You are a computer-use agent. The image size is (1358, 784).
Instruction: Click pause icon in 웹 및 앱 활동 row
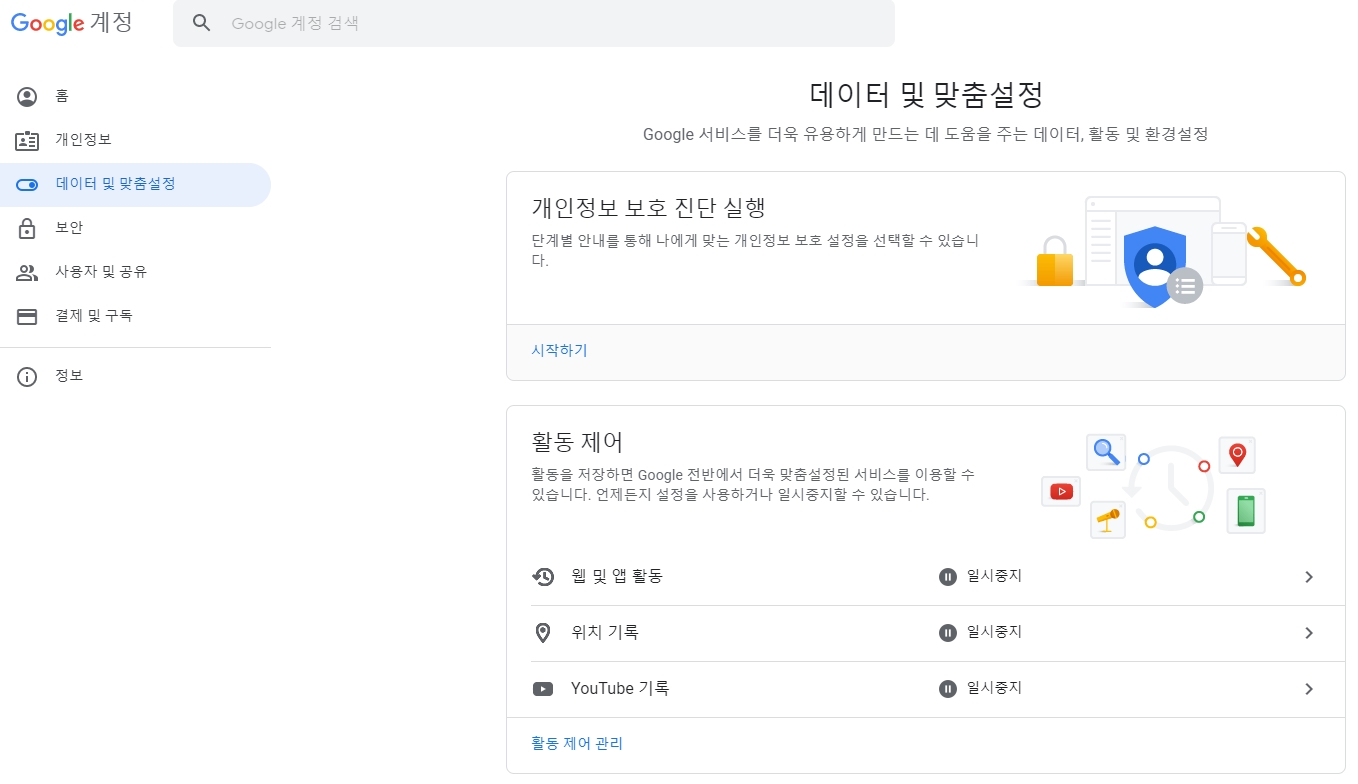click(x=948, y=577)
